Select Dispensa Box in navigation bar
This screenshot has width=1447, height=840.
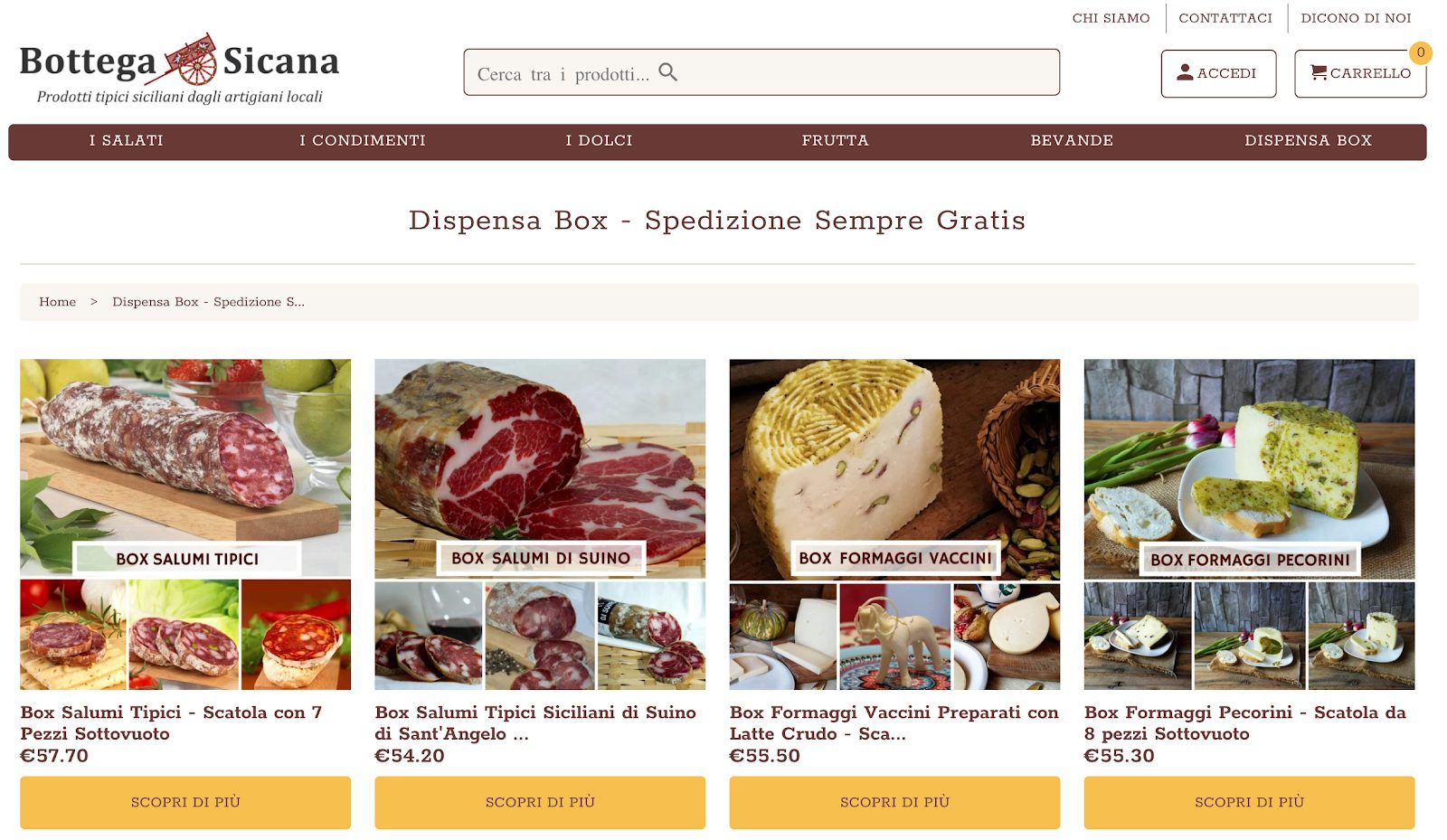pos(1308,141)
